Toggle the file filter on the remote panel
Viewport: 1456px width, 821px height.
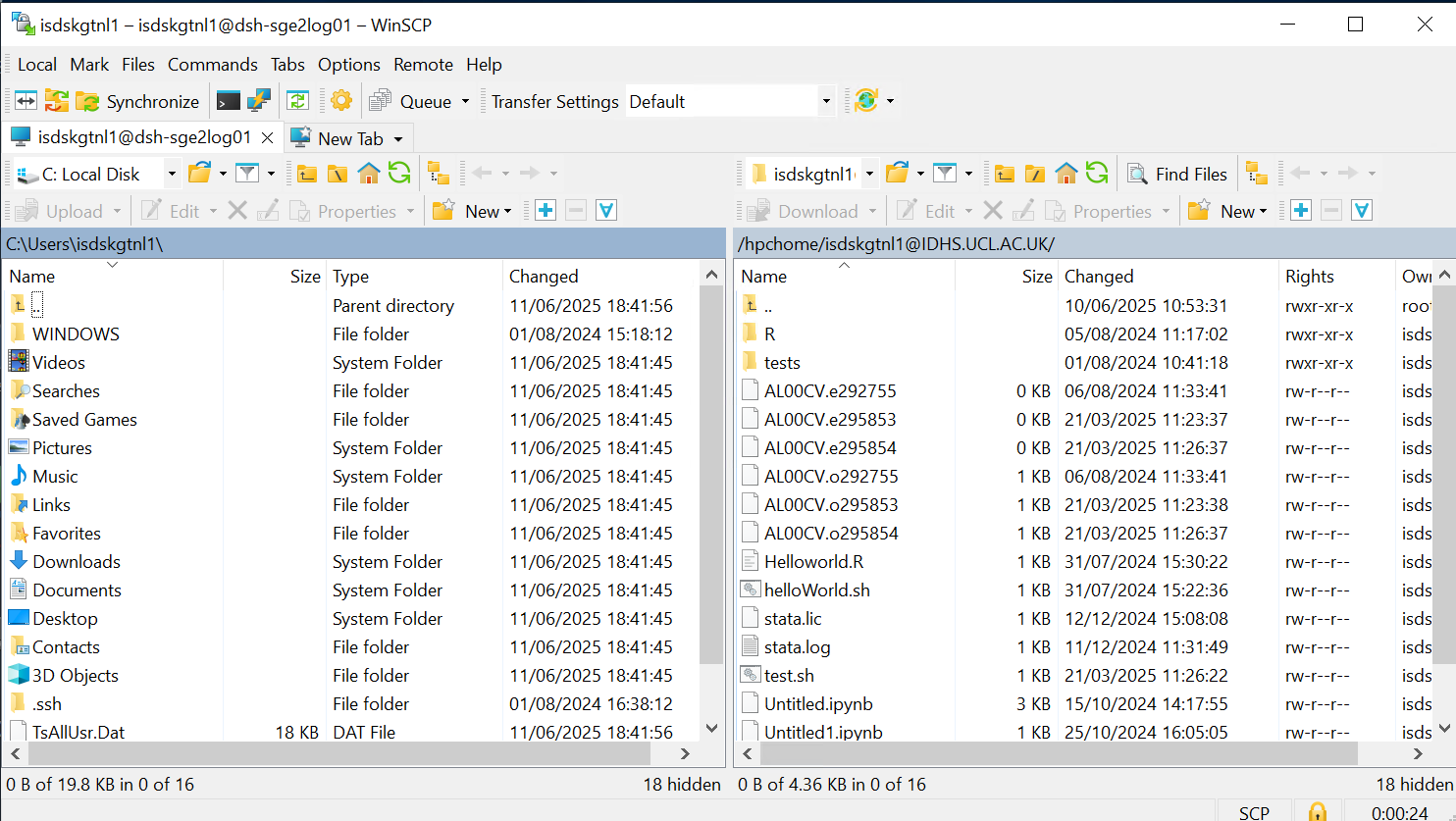click(x=947, y=173)
